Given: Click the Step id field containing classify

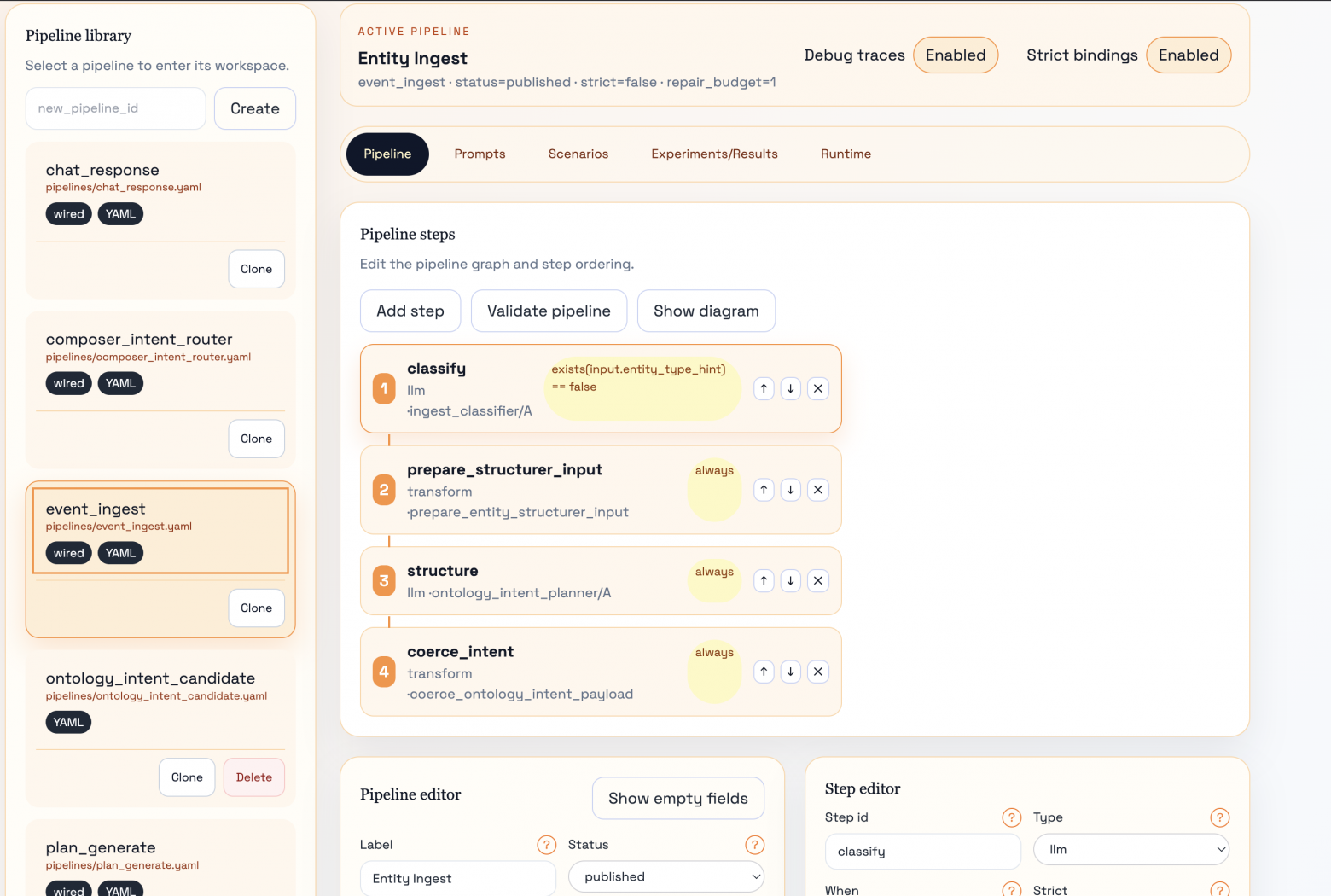Looking at the screenshot, I should tap(923, 852).
